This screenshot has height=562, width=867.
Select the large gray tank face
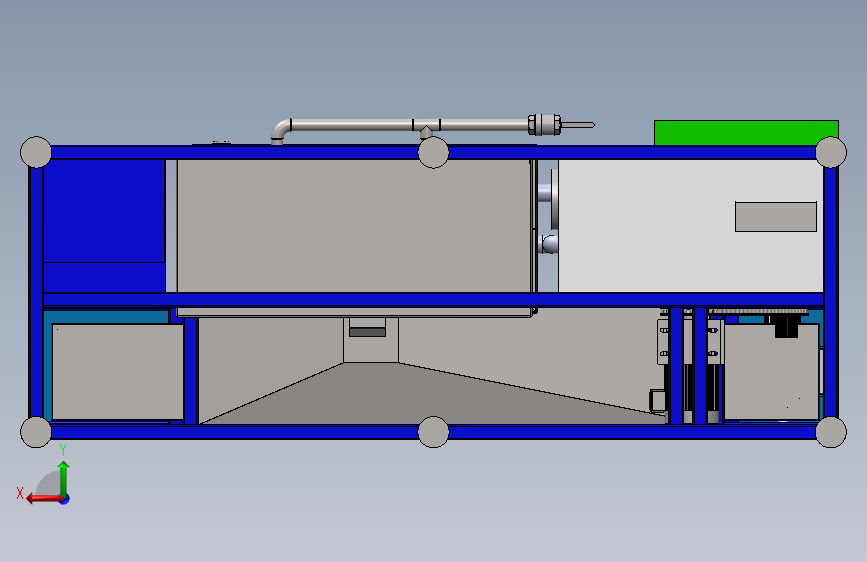point(354,226)
